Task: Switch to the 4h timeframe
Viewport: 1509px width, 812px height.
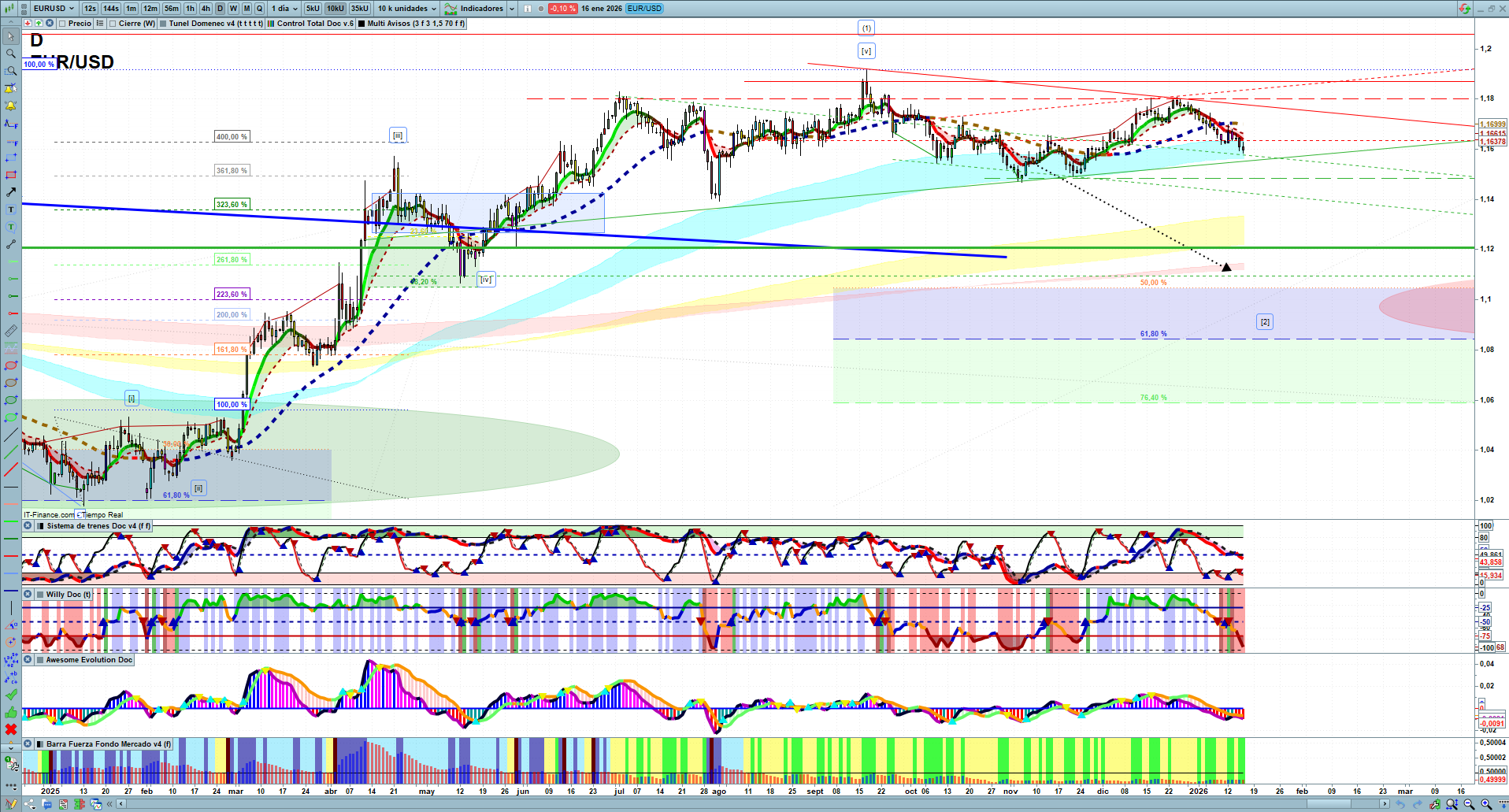Action: [x=206, y=9]
